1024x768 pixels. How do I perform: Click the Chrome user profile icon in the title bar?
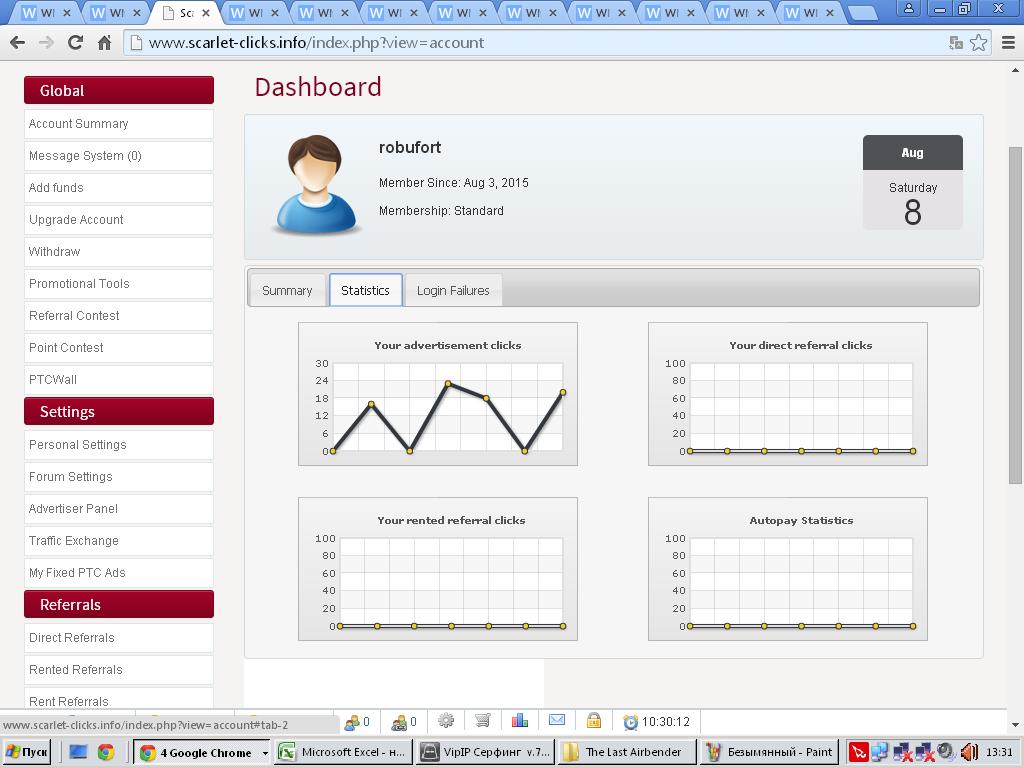908,8
